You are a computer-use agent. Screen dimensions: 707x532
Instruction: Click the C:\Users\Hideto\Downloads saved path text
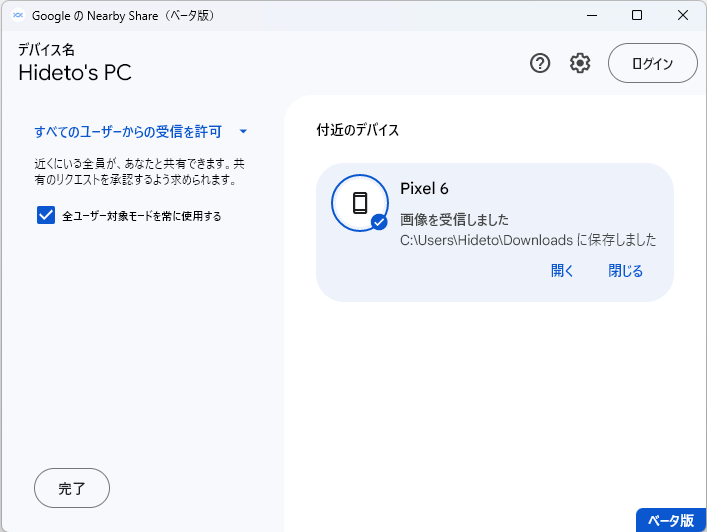pos(528,240)
